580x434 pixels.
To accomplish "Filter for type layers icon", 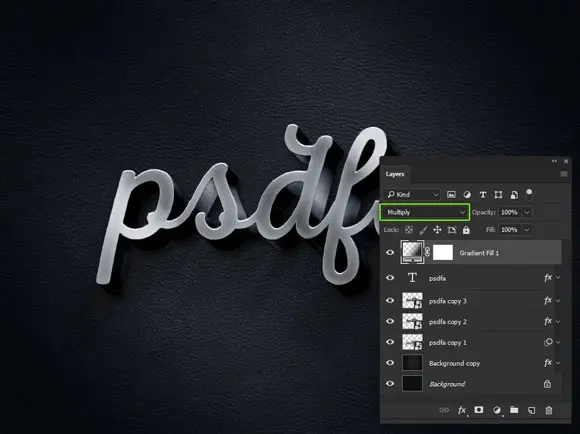I will (x=483, y=195).
